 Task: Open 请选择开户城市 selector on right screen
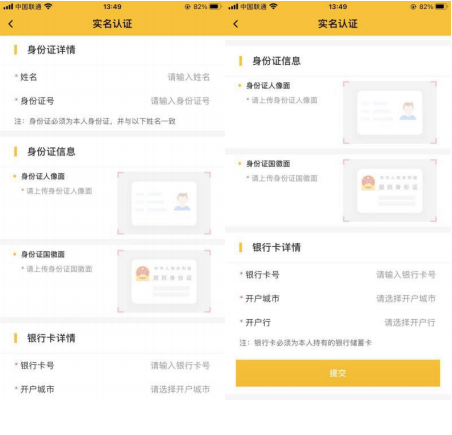click(406, 299)
